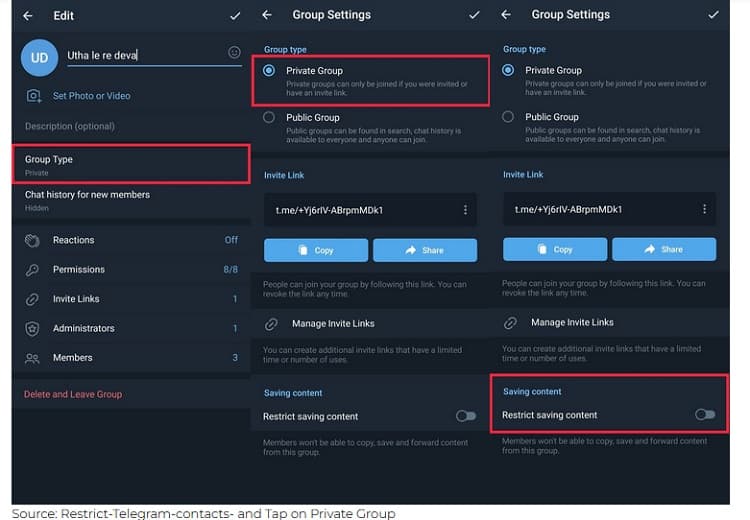The height and width of the screenshot is (520, 750).
Task: Open Manage Invite Links in middle panel
Action: click(x=333, y=323)
